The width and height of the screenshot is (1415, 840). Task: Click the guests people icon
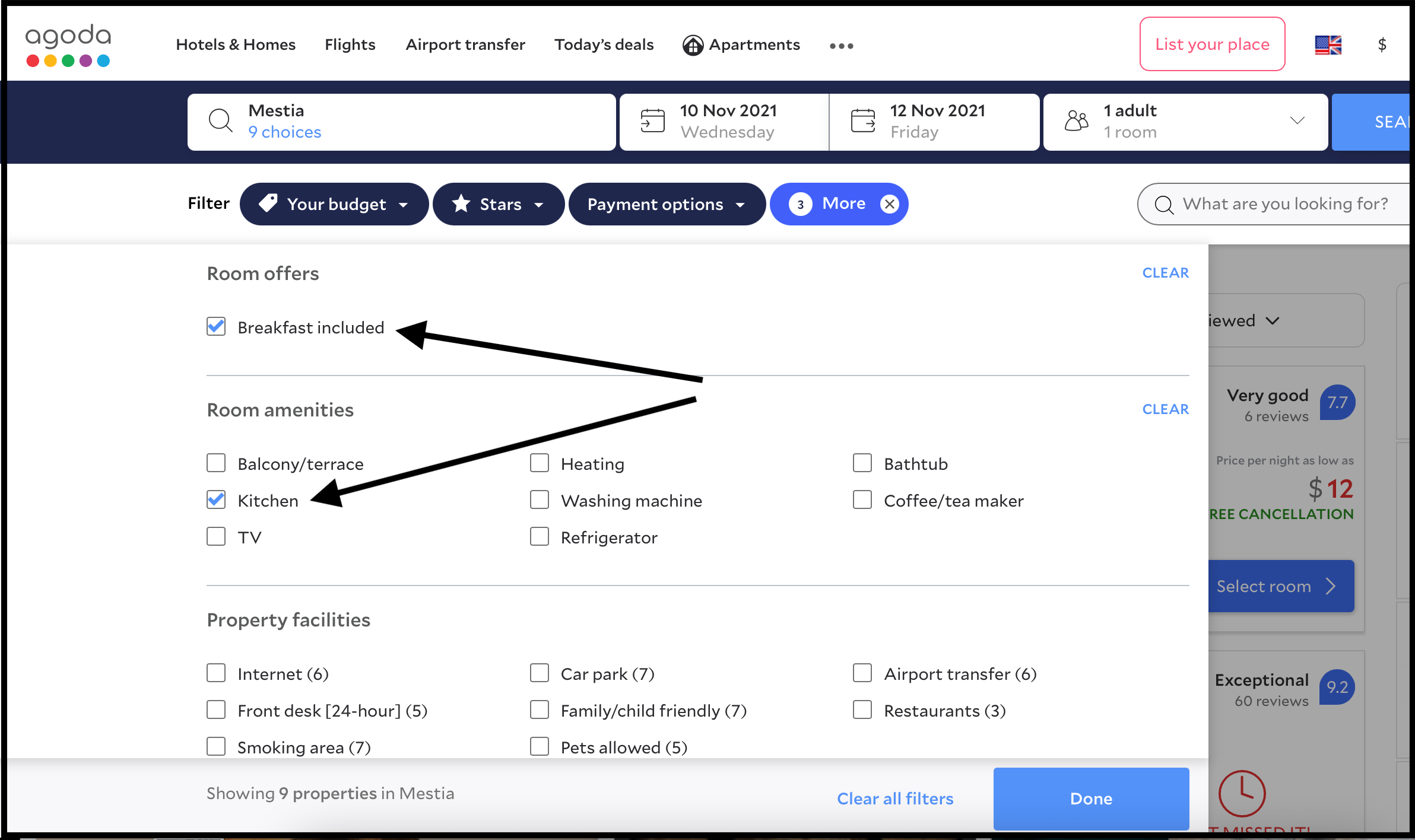pos(1076,121)
